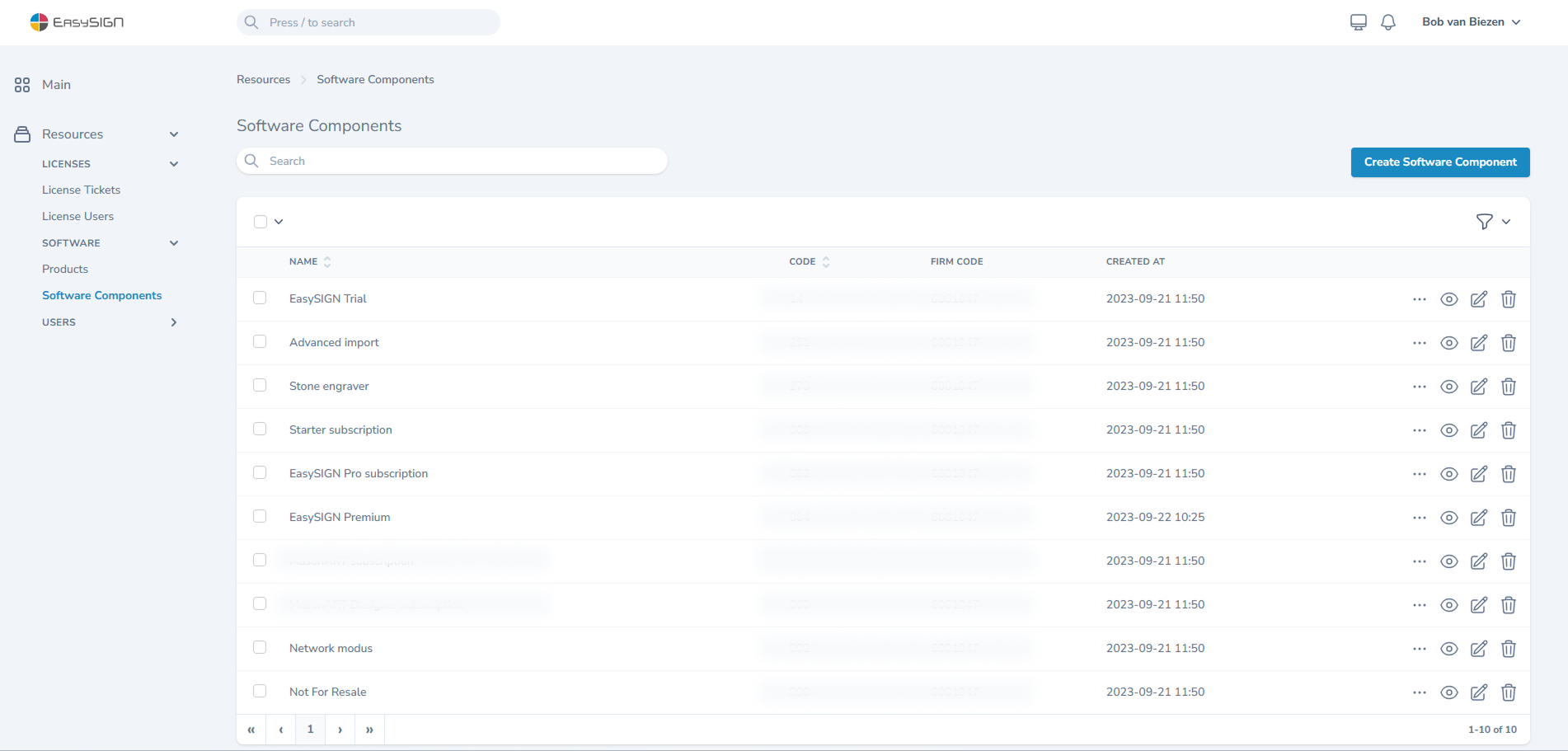
Task: Open more actions for EasySIGN Trial
Action: click(x=1420, y=299)
